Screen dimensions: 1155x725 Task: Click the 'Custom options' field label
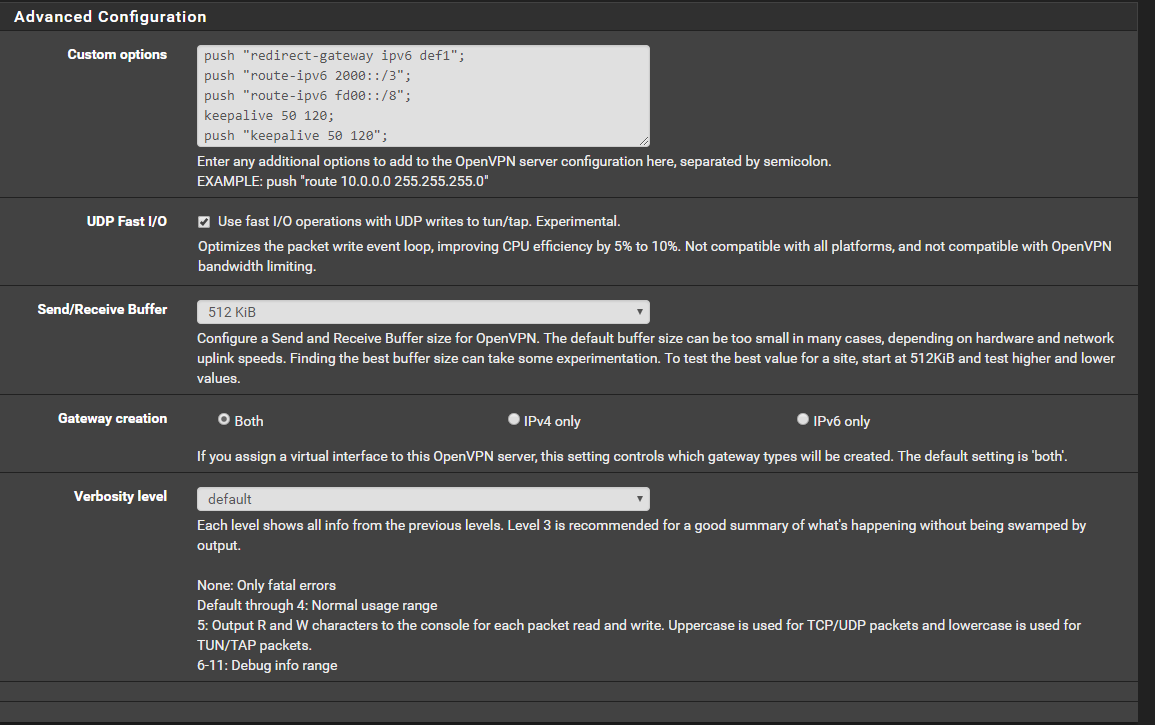(x=117, y=55)
